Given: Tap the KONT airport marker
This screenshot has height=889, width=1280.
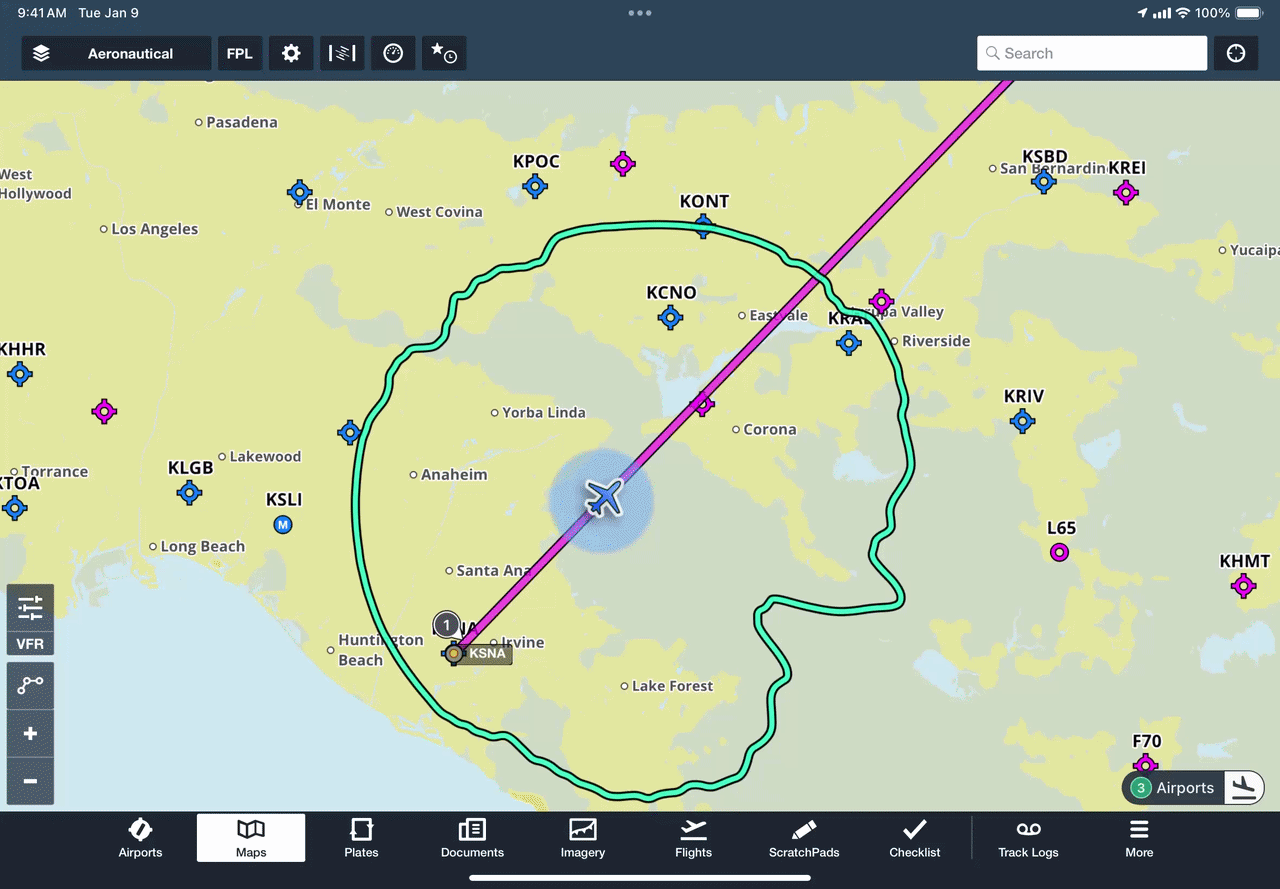Looking at the screenshot, I should [704, 224].
